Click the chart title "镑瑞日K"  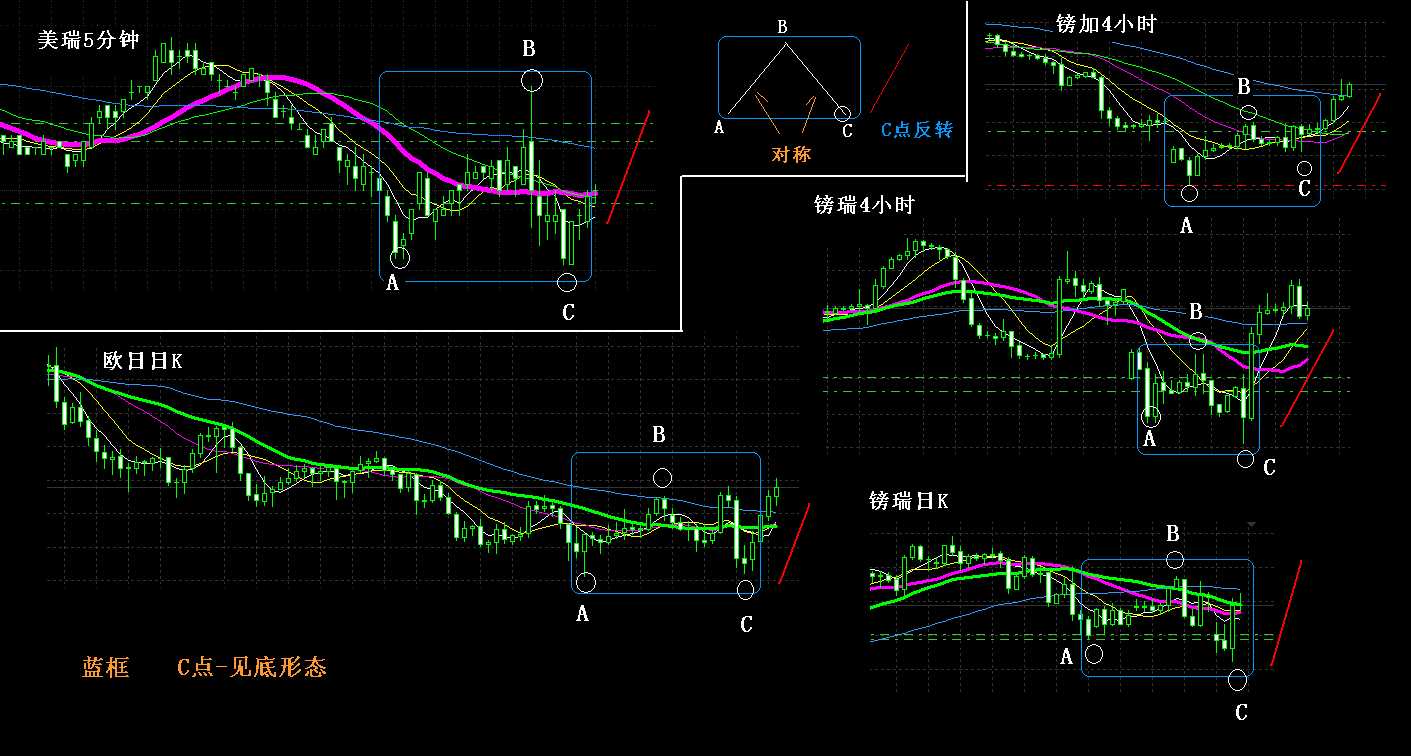(x=909, y=501)
